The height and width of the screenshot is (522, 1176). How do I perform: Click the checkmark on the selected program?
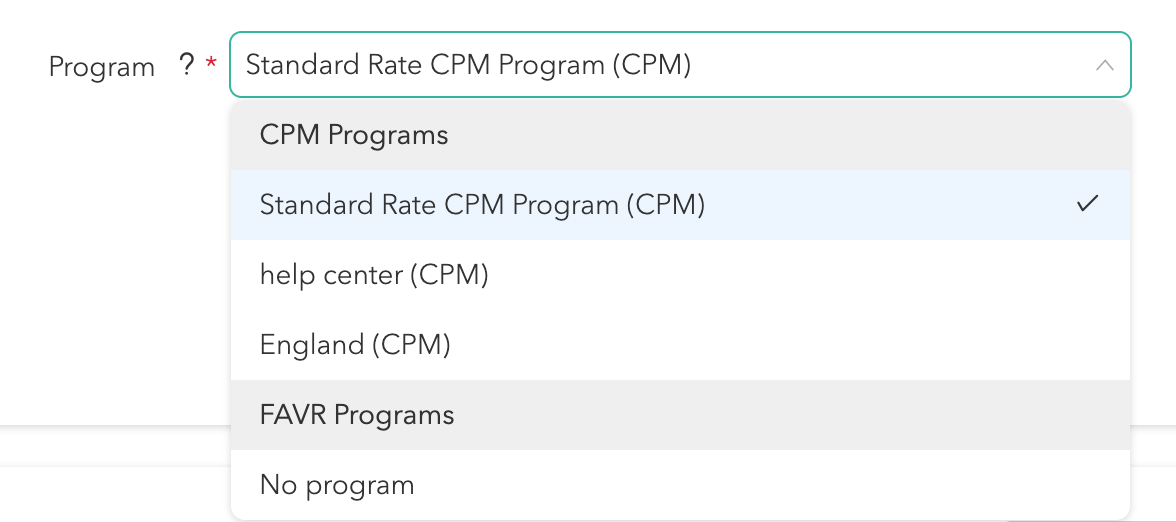click(x=1088, y=204)
